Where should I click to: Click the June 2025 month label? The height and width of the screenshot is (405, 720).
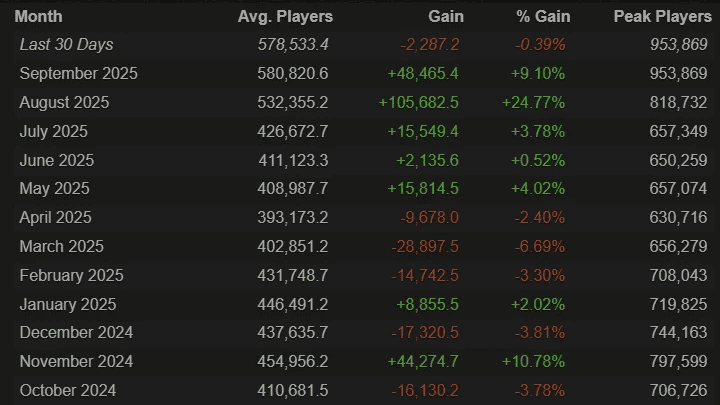[x=56, y=160]
